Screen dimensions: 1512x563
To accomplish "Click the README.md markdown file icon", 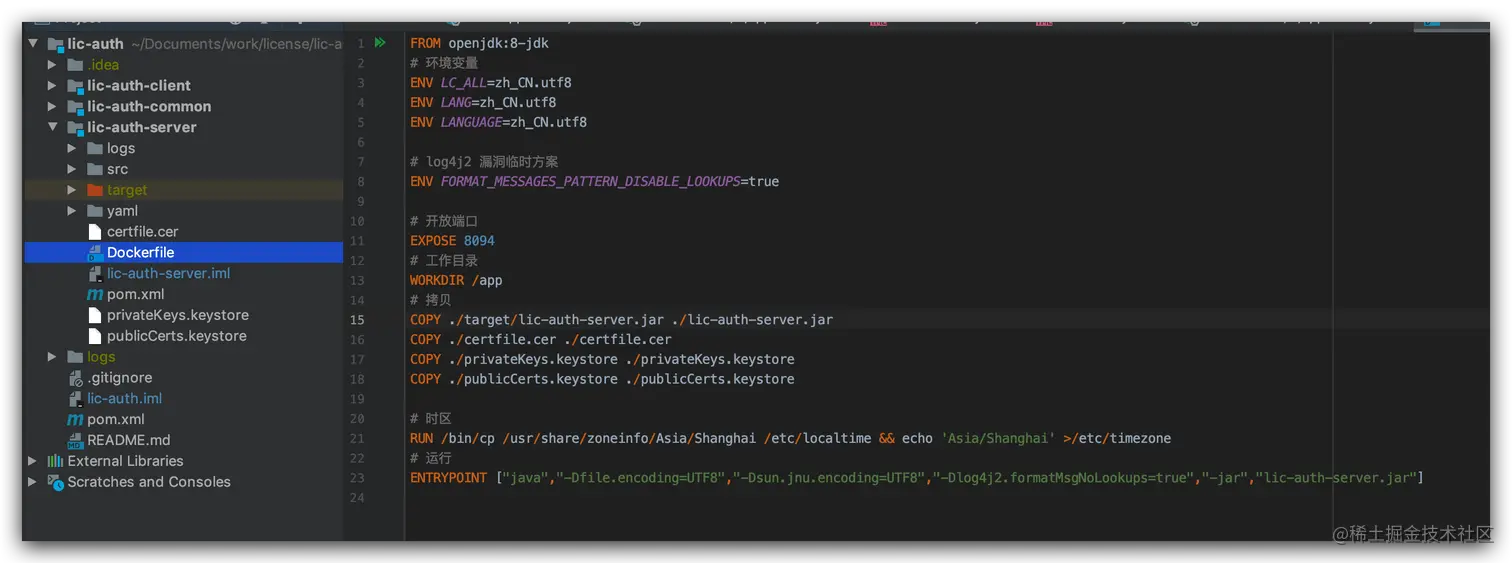I will [x=75, y=440].
